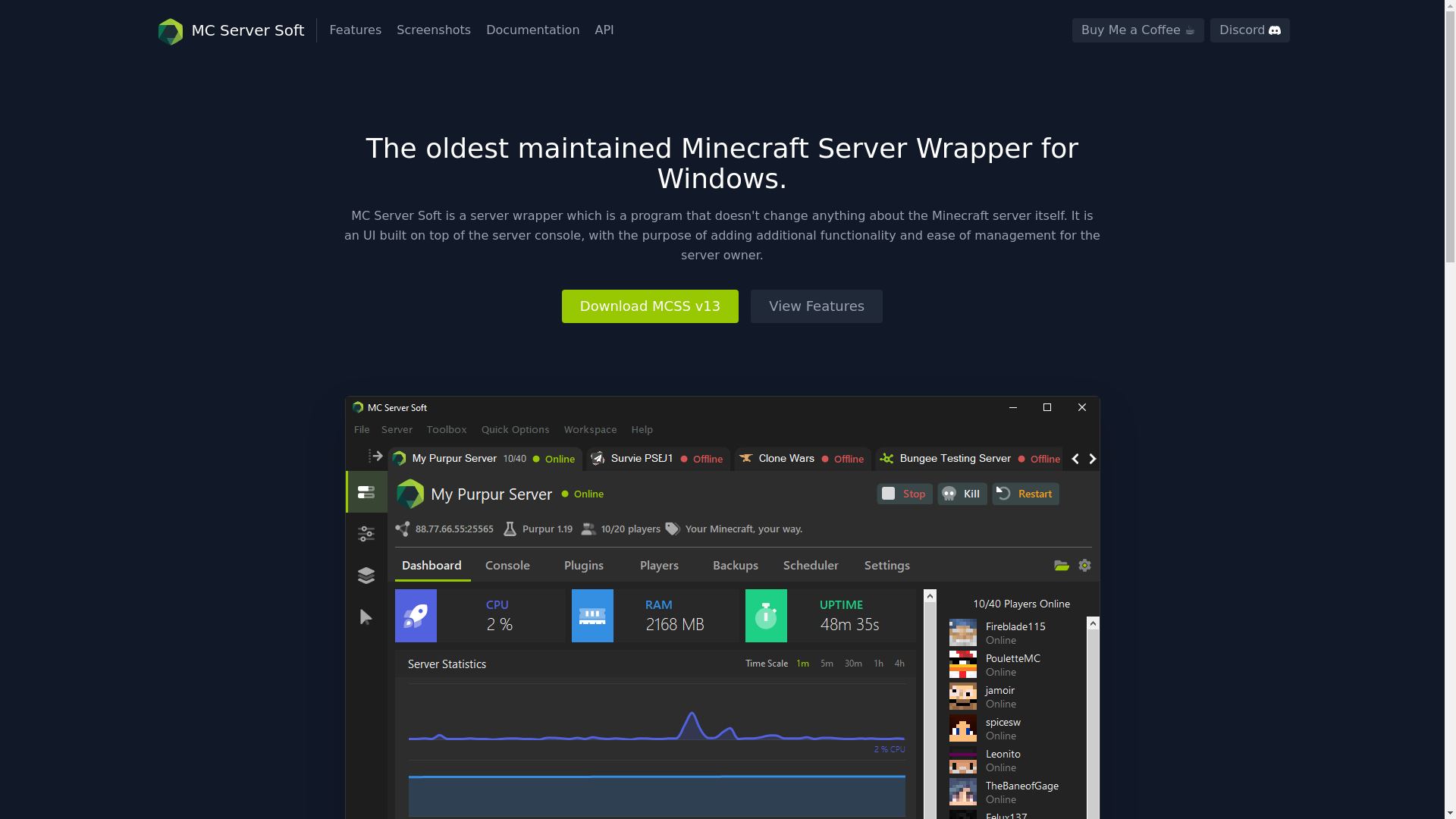
Task: Switch to the Dashboard tab
Action: pos(431,566)
